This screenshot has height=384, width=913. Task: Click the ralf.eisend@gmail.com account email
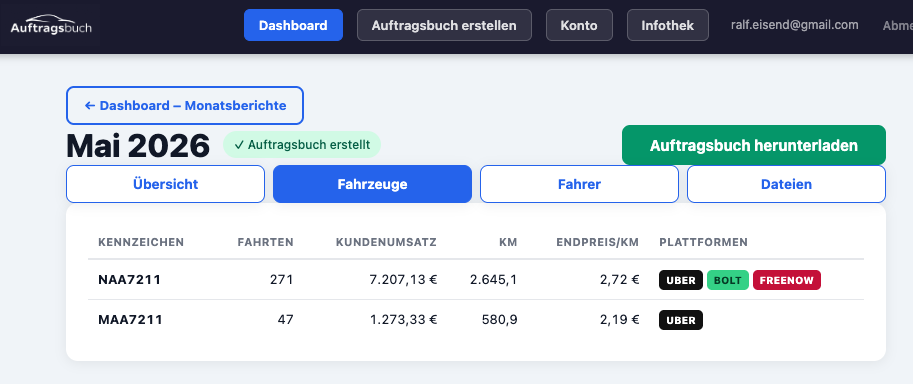(x=795, y=24)
